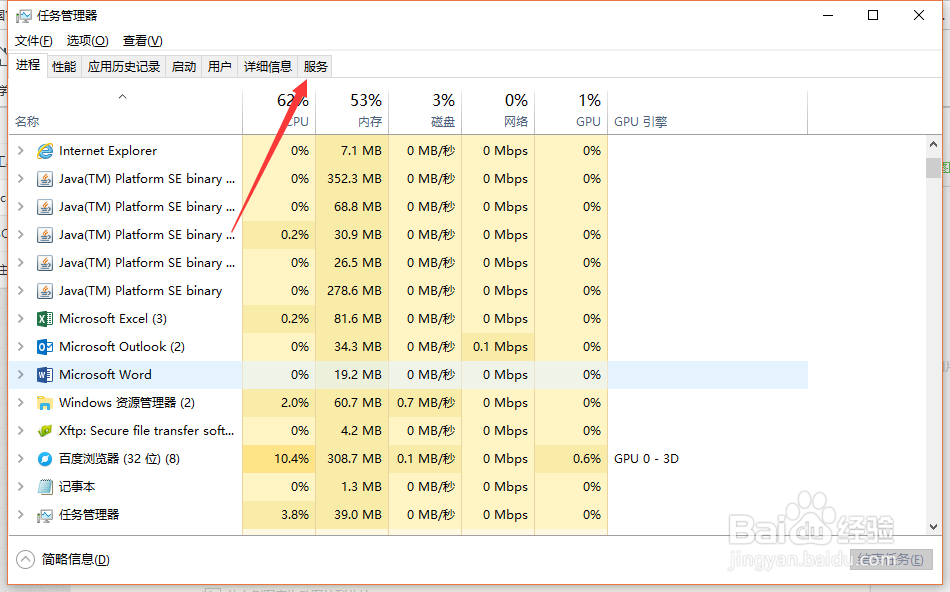Click the Java icon in the 68.8 MB row

point(45,207)
